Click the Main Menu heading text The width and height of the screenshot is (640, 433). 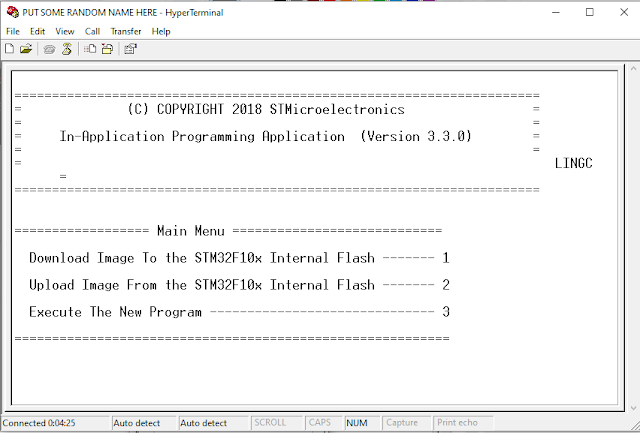point(191,231)
